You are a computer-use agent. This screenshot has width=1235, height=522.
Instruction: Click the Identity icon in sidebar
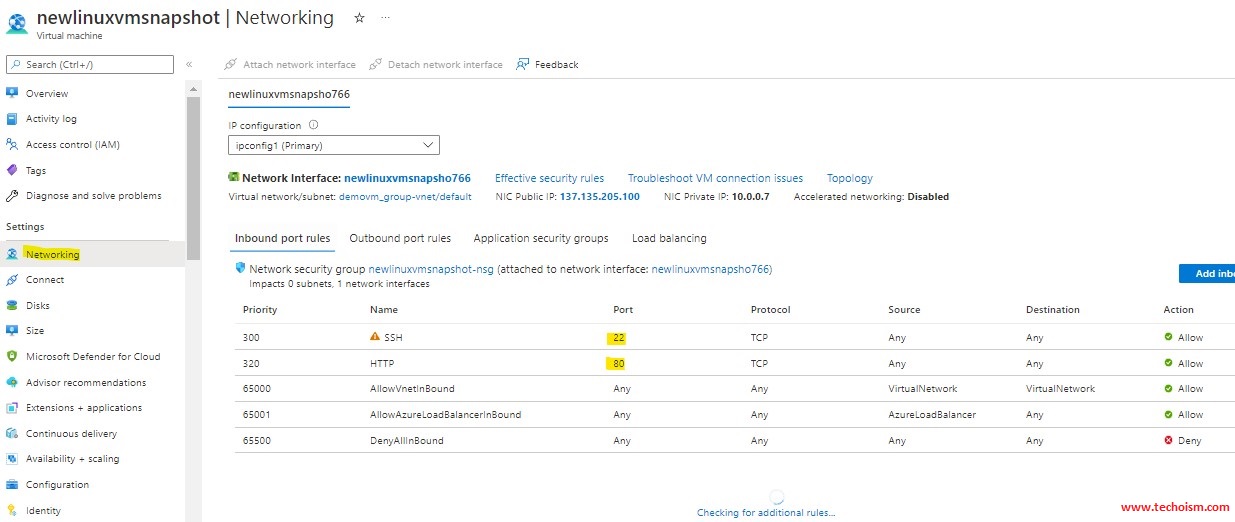click(12, 510)
